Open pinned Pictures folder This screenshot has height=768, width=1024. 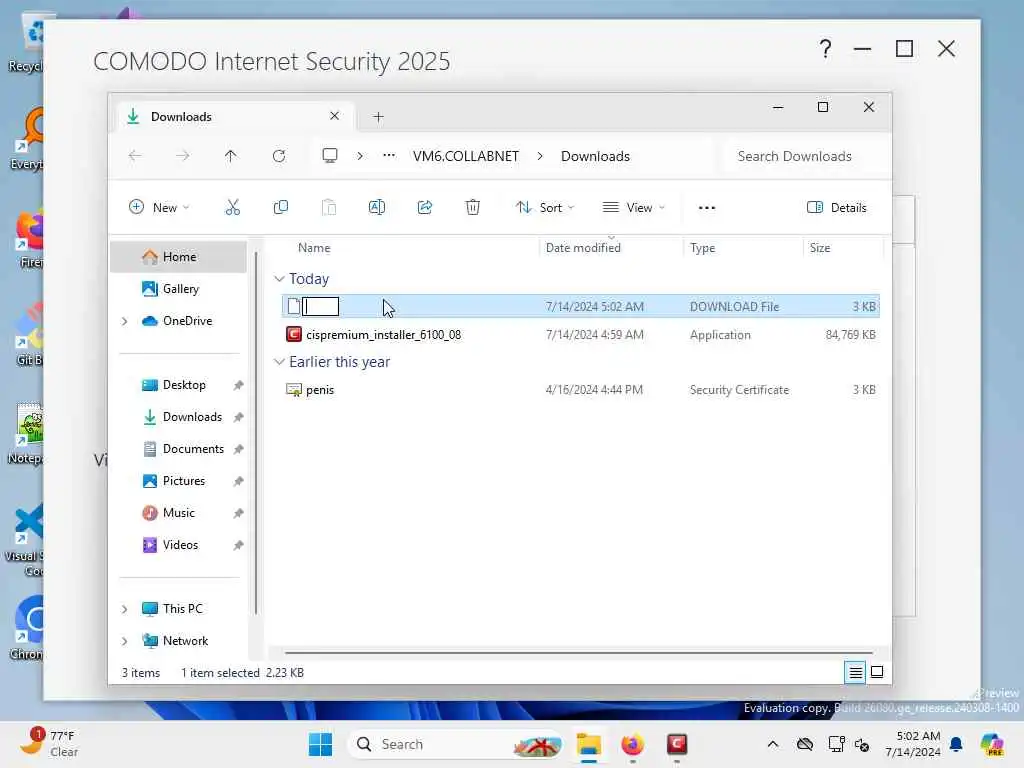click(x=184, y=481)
